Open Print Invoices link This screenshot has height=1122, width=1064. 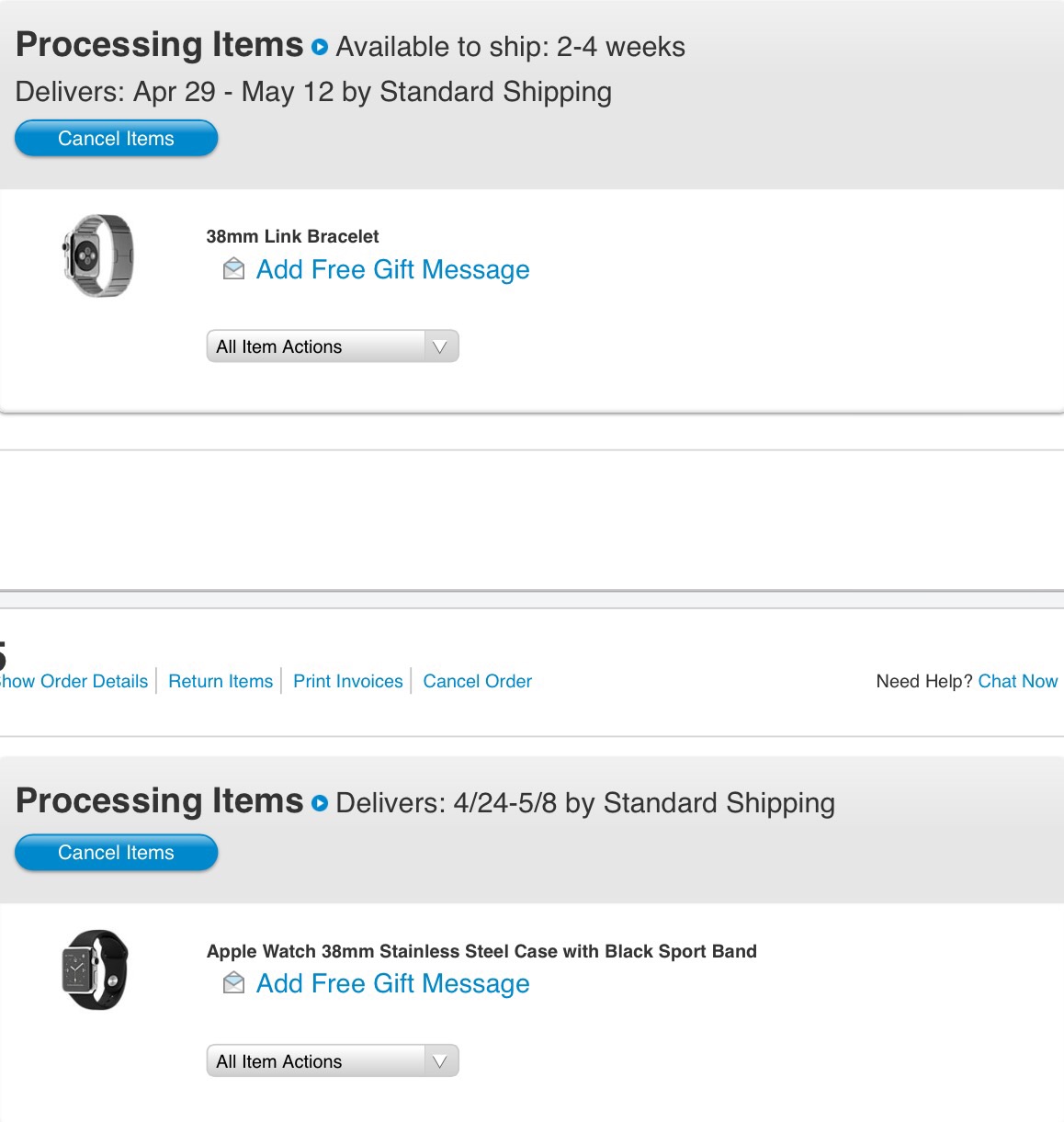(x=348, y=681)
